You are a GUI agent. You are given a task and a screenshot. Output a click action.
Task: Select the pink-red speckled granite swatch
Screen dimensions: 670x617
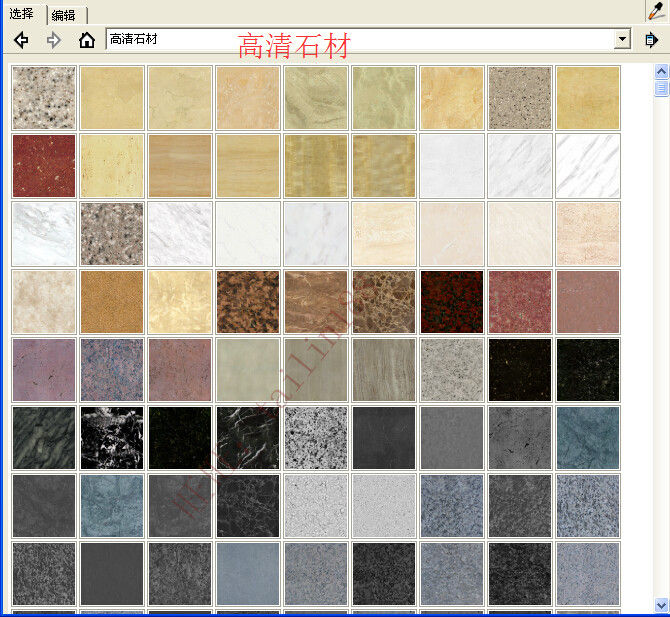(520, 302)
